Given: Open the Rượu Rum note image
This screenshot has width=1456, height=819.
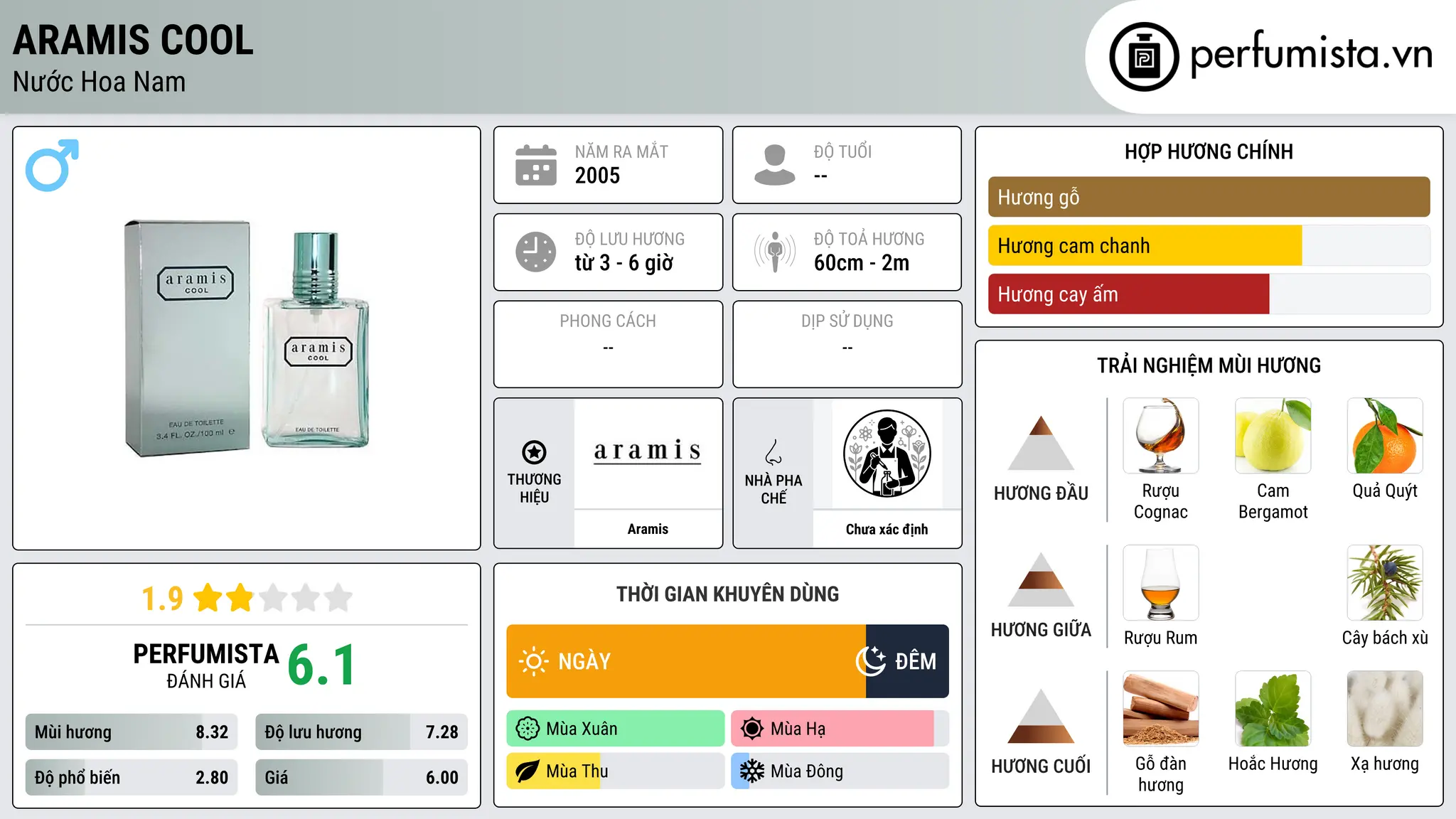Looking at the screenshot, I should coord(1161,583).
